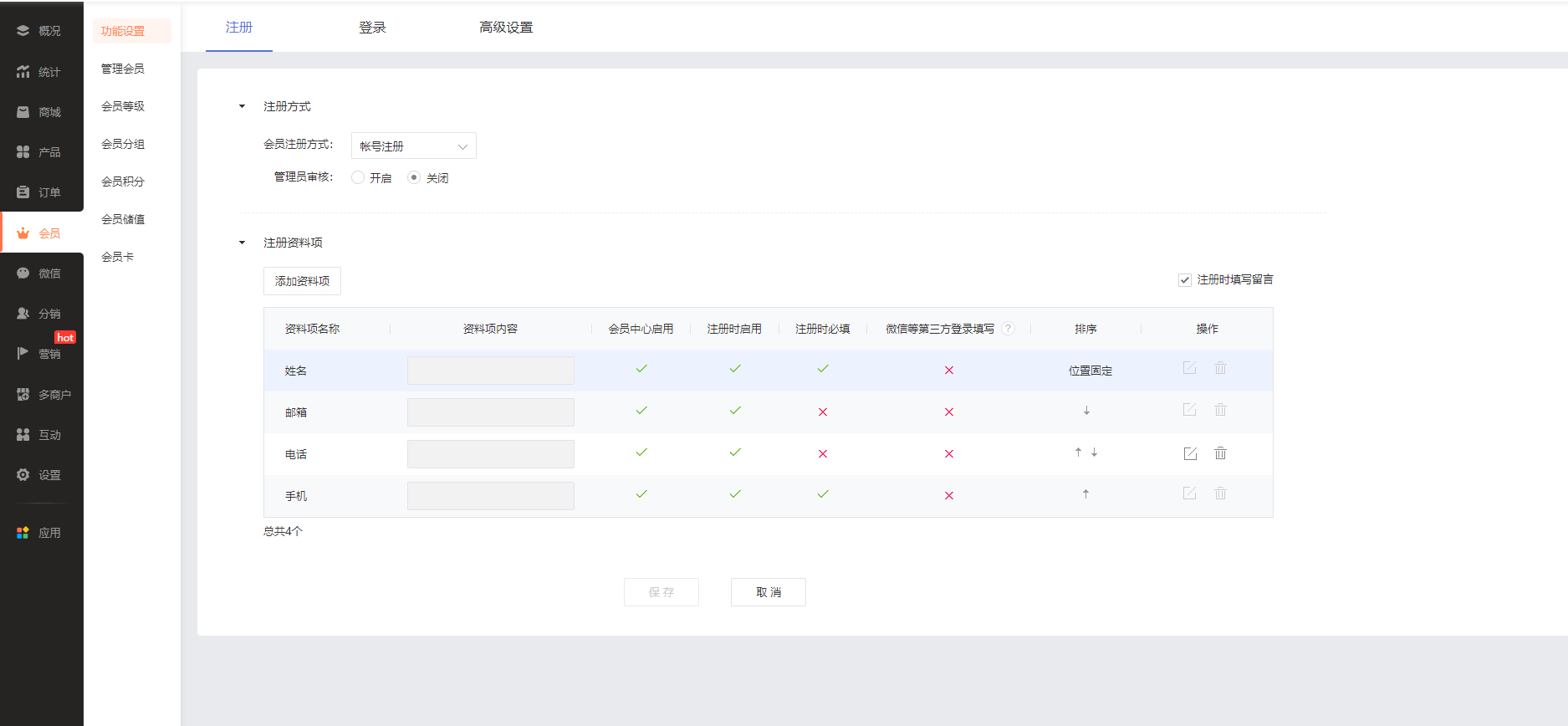This screenshot has width=1568, height=726.
Task: Collapse 注册资料项 section arrow
Action: 243,243
